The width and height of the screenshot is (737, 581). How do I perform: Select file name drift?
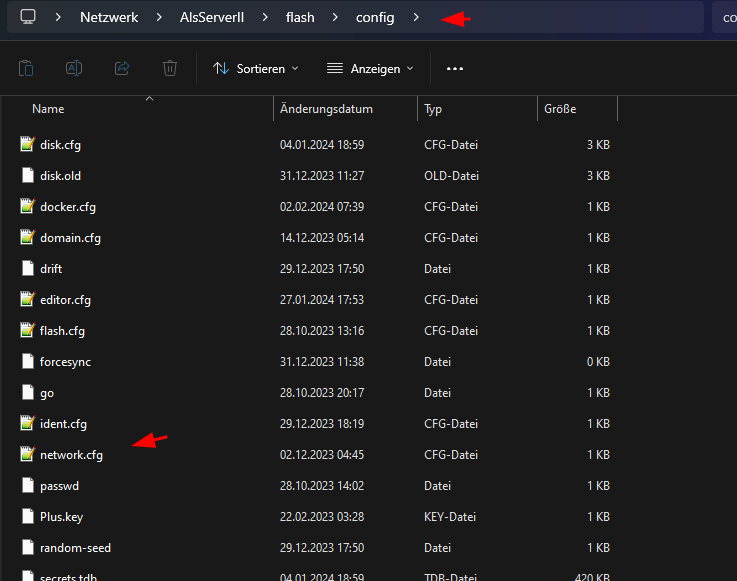[x=51, y=269]
